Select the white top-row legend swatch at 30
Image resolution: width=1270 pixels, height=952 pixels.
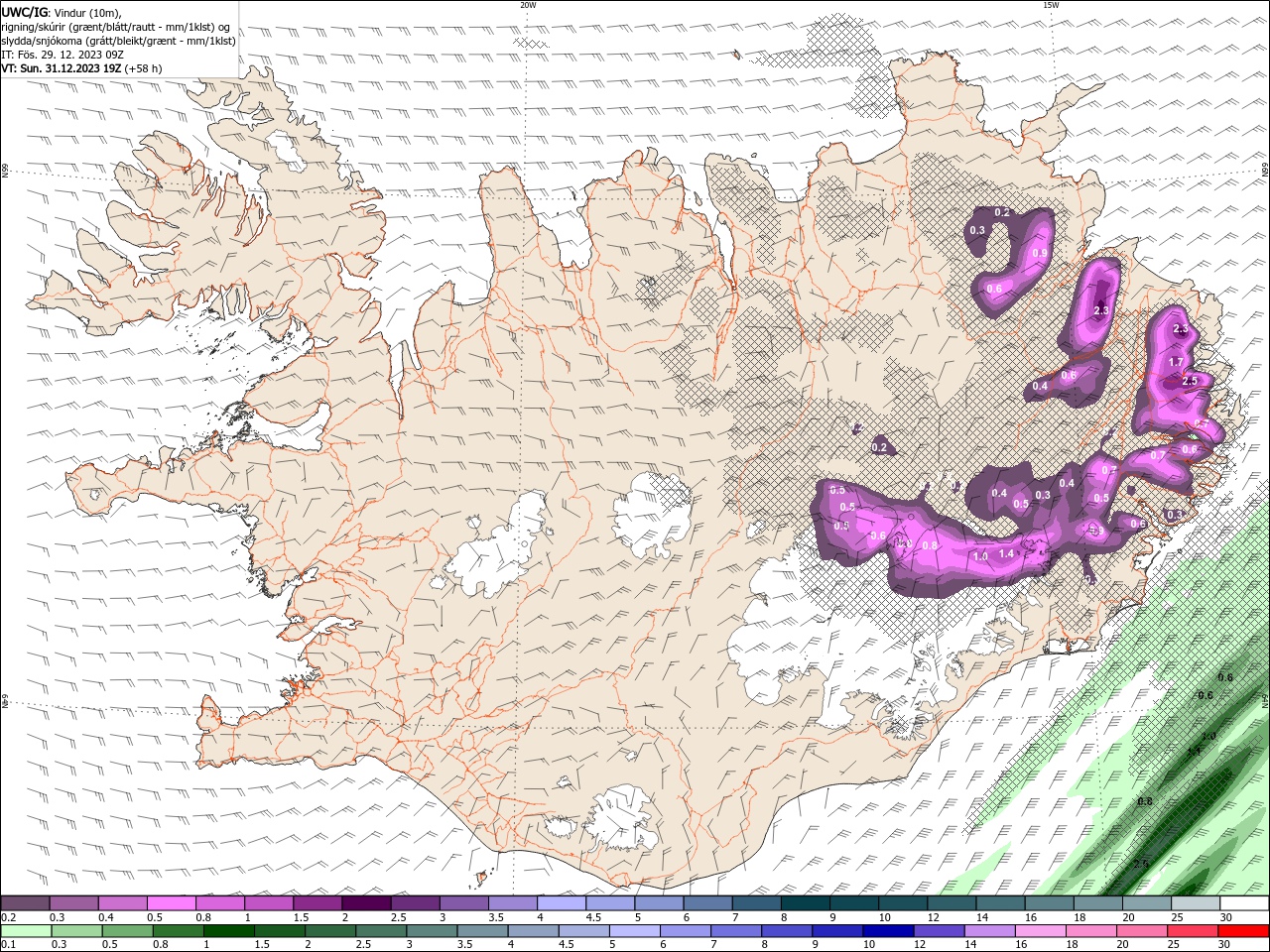[x=1244, y=903]
